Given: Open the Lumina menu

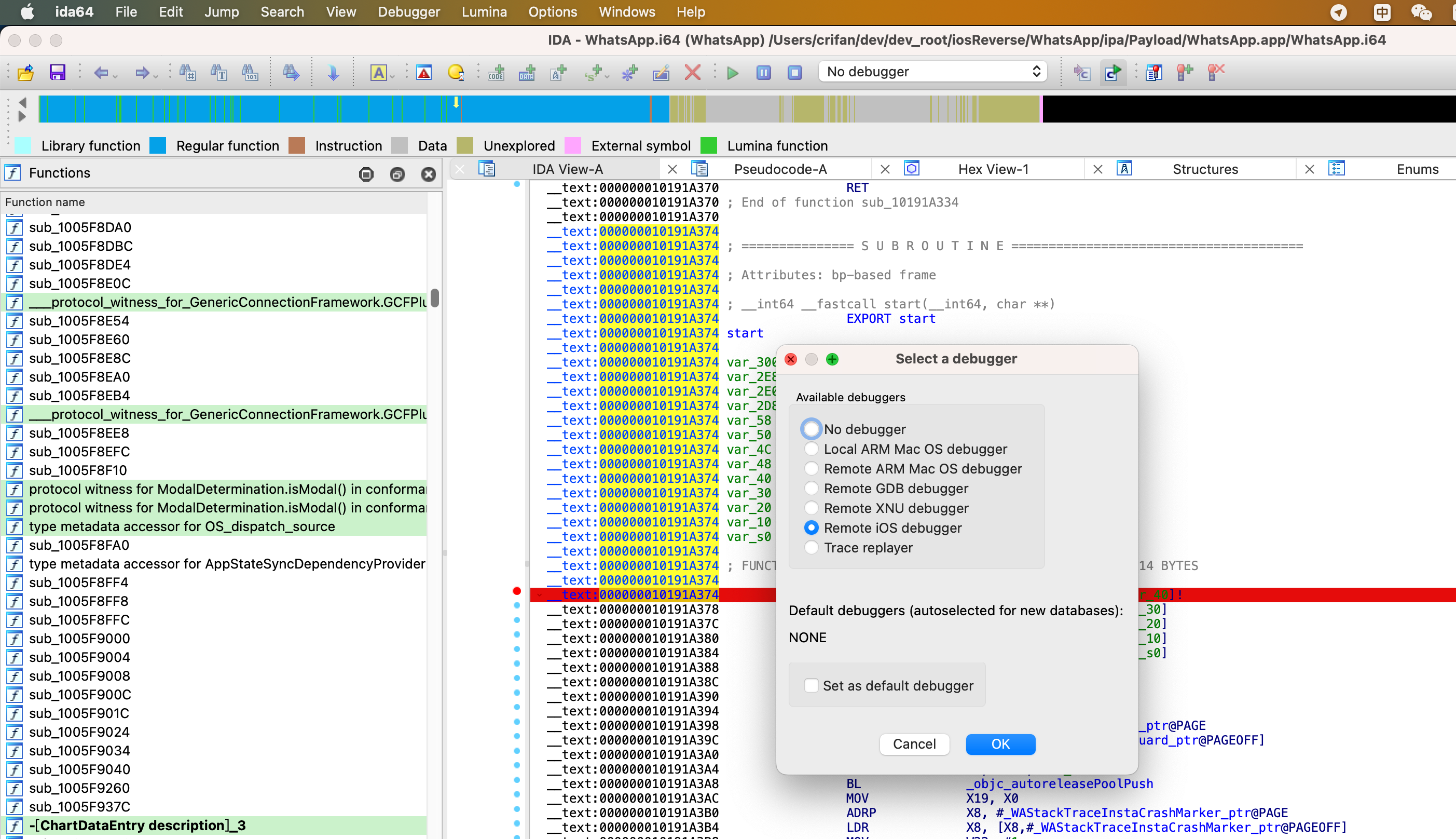Looking at the screenshot, I should point(484,12).
